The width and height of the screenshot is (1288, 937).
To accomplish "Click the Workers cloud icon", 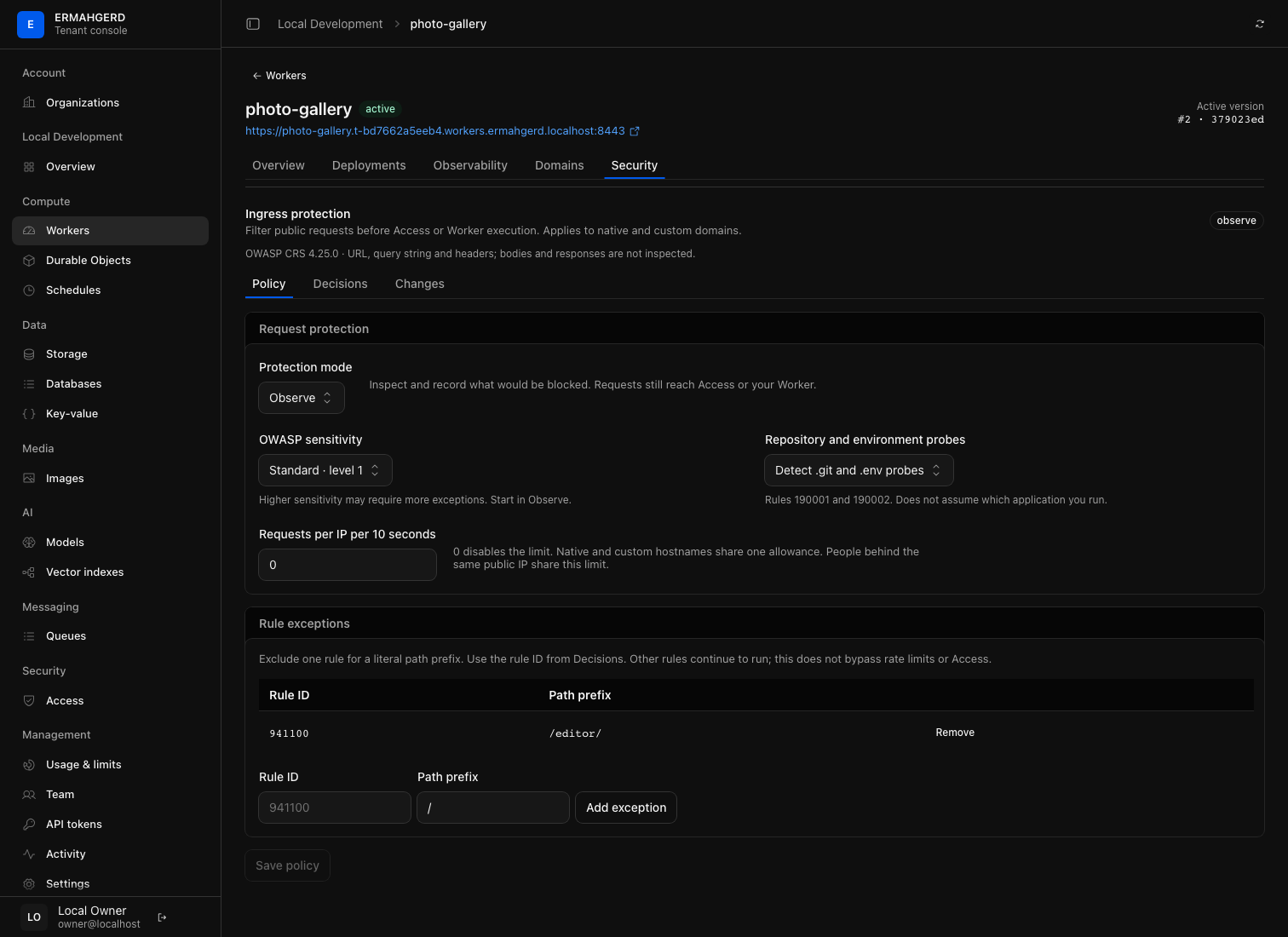I will [x=29, y=231].
